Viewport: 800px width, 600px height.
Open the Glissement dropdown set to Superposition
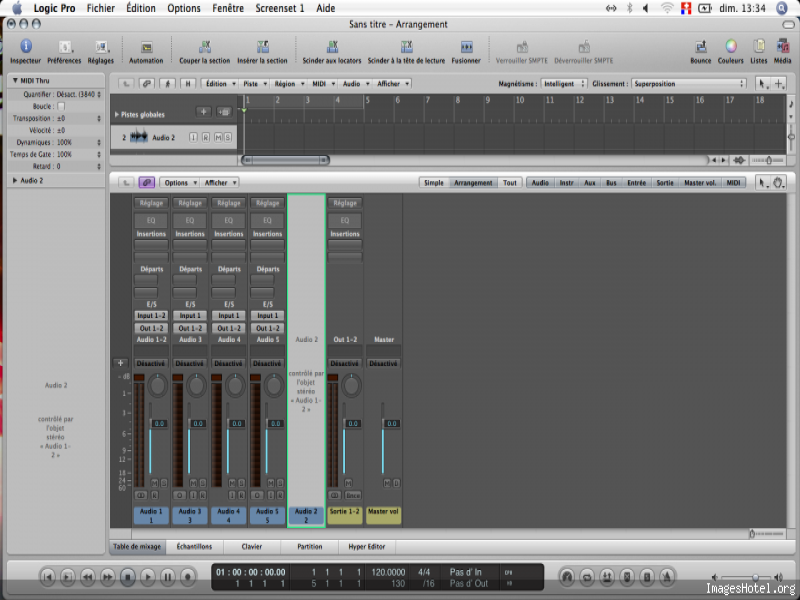click(x=689, y=84)
